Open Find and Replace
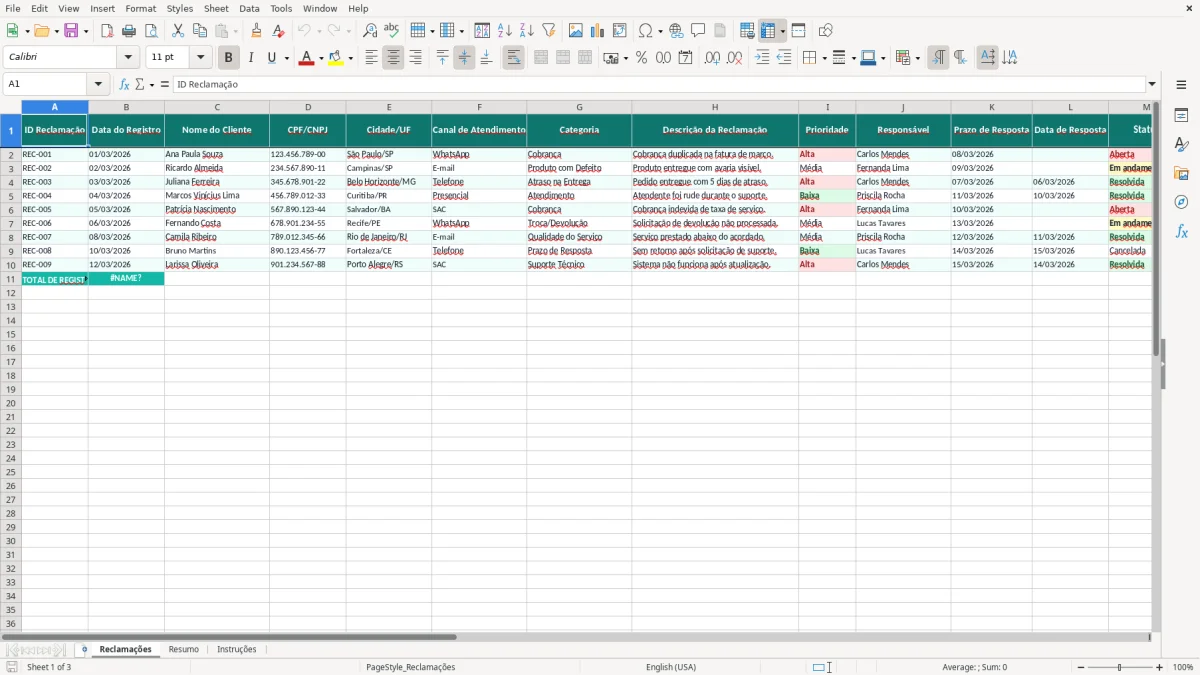This screenshot has height=675, width=1200. pos(370,31)
